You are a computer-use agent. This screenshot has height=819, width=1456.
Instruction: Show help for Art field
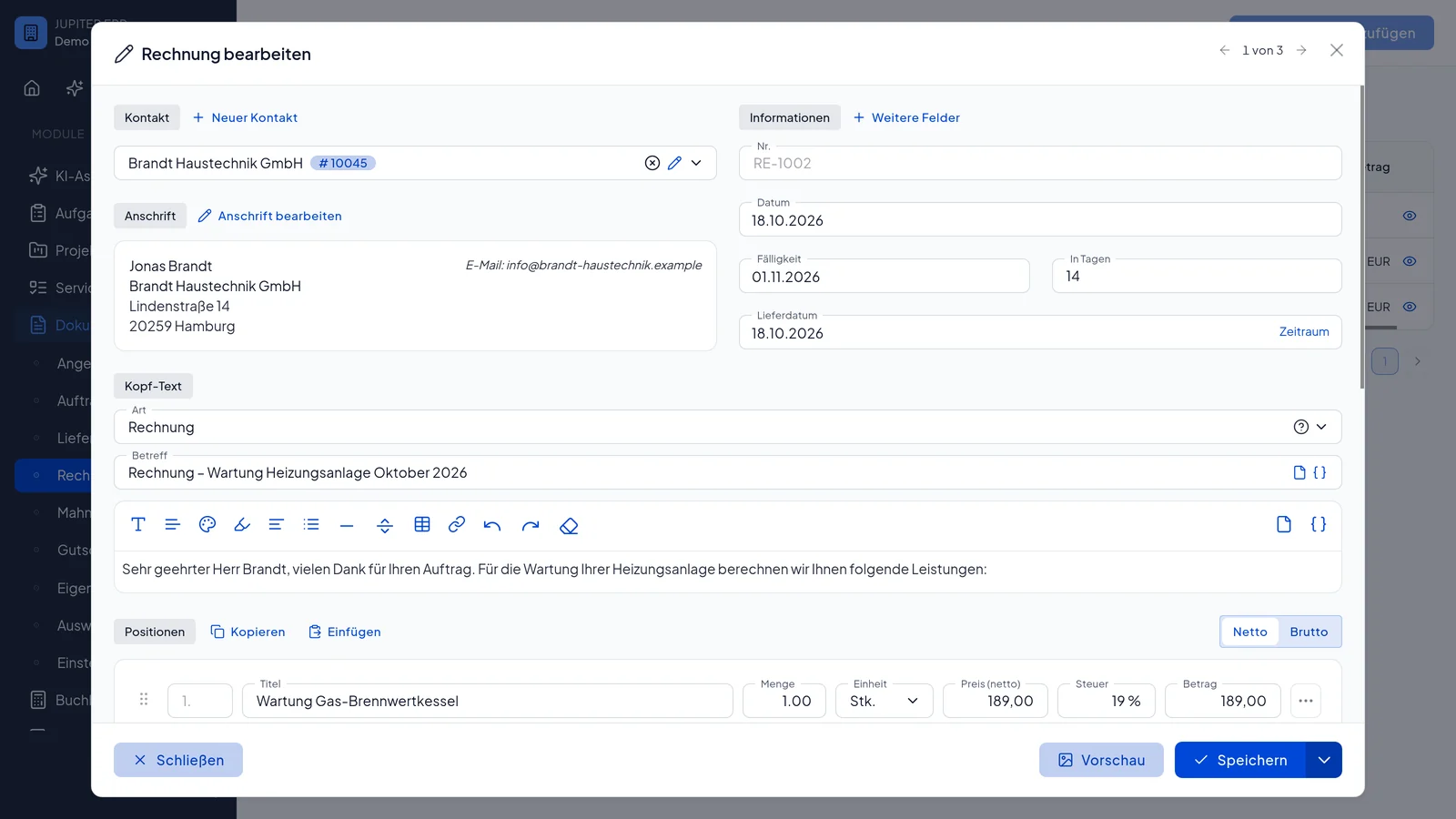1301,427
